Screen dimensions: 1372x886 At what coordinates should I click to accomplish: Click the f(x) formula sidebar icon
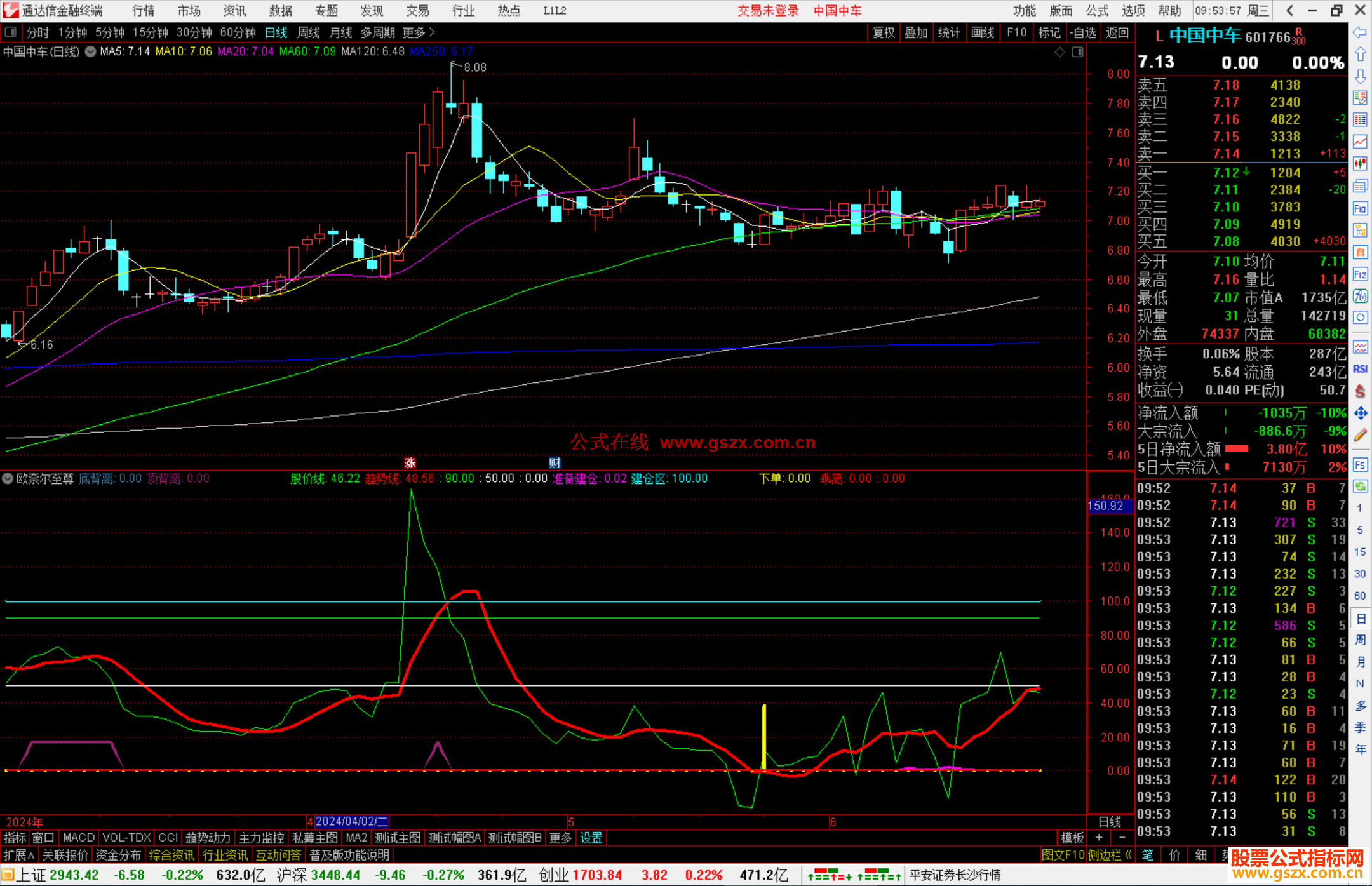(1360, 296)
